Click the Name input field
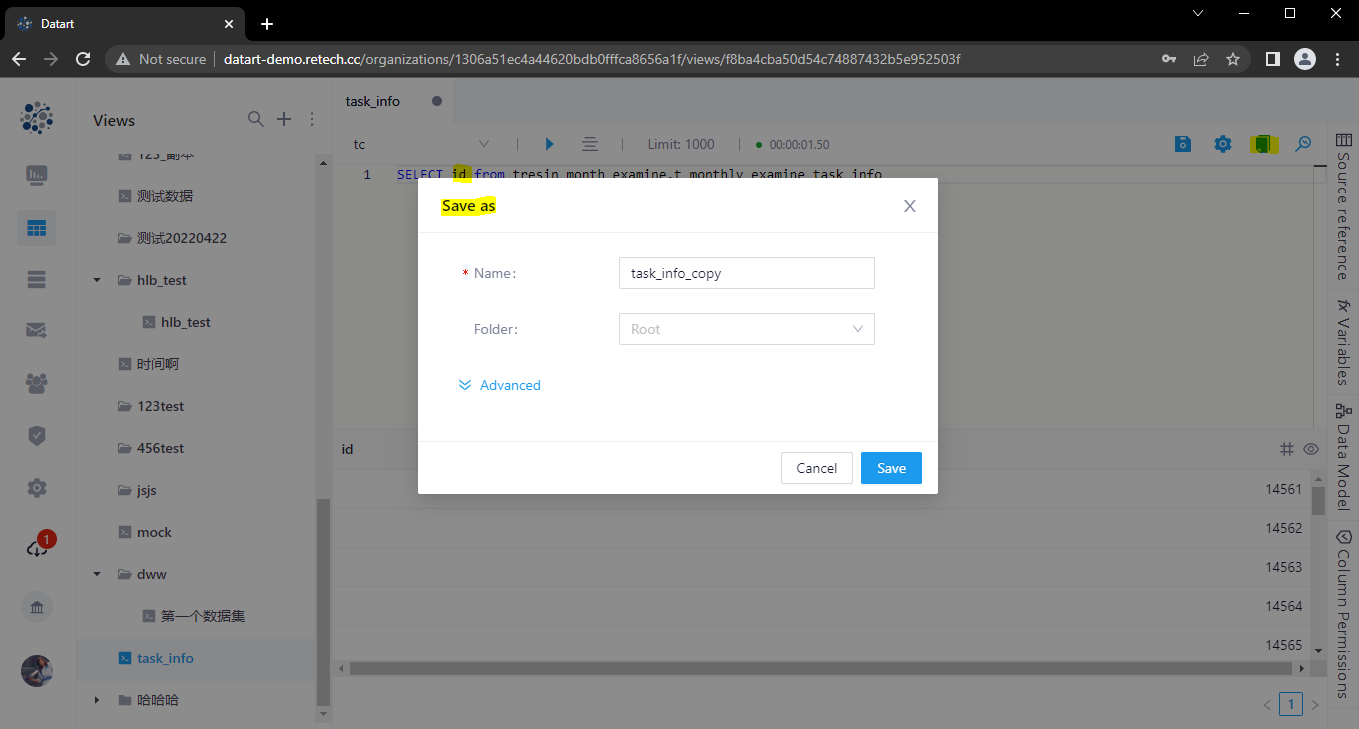1359x729 pixels. tap(747, 273)
